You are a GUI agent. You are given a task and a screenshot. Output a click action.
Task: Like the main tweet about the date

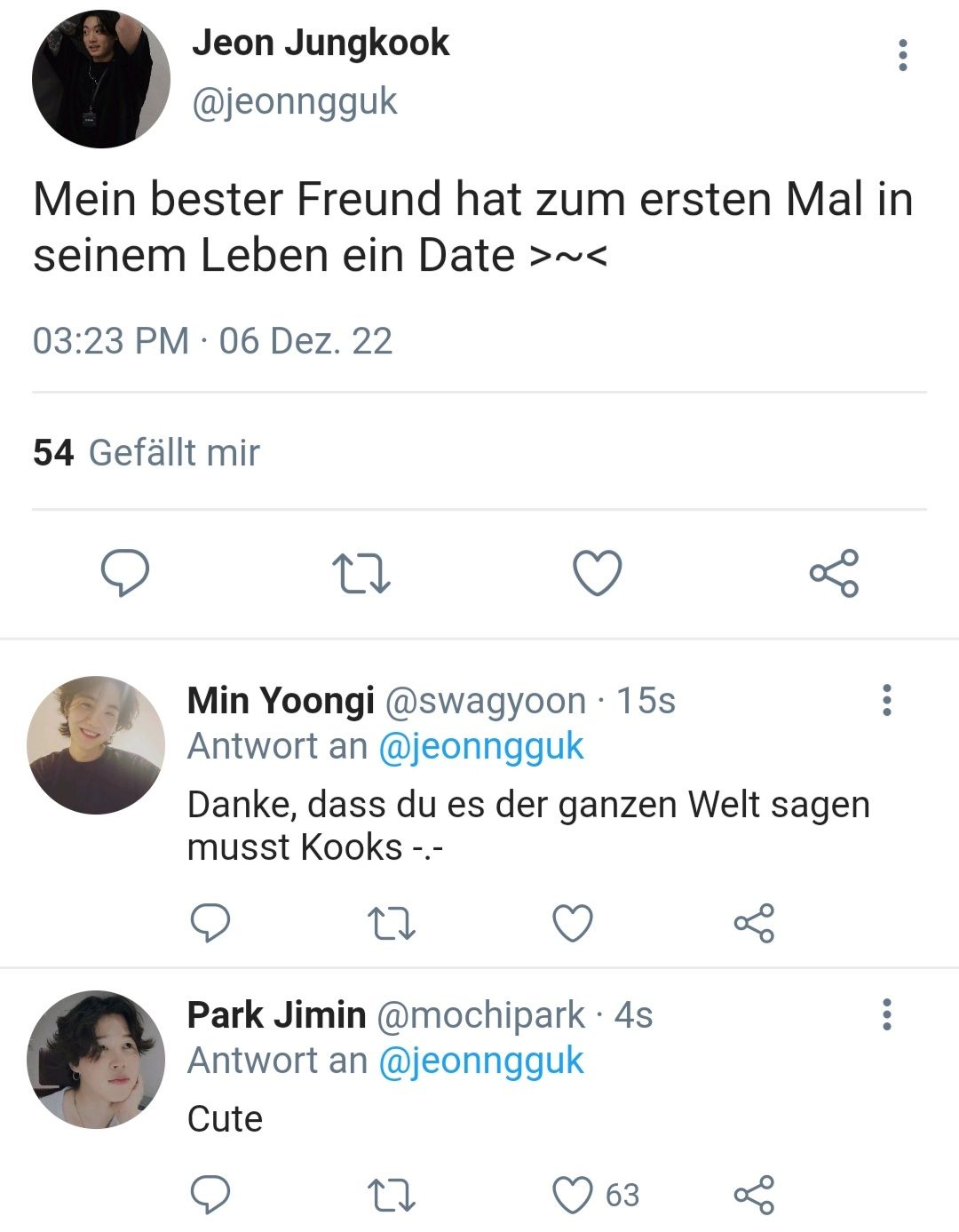(x=598, y=573)
